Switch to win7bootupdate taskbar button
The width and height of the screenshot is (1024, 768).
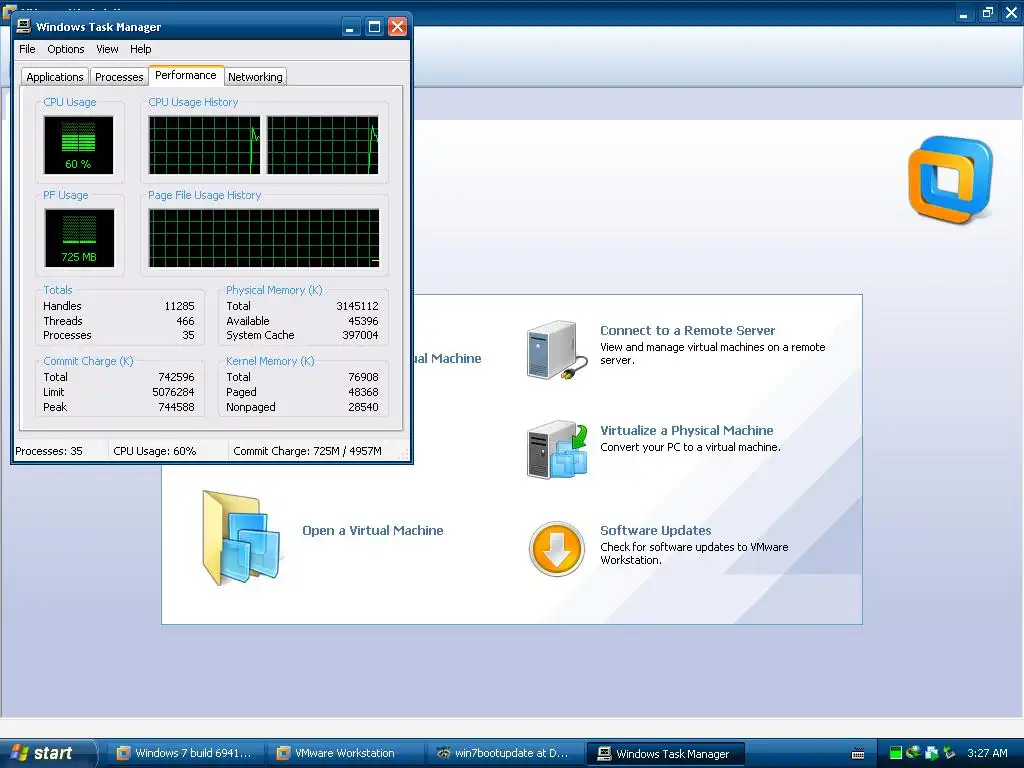[x=505, y=753]
